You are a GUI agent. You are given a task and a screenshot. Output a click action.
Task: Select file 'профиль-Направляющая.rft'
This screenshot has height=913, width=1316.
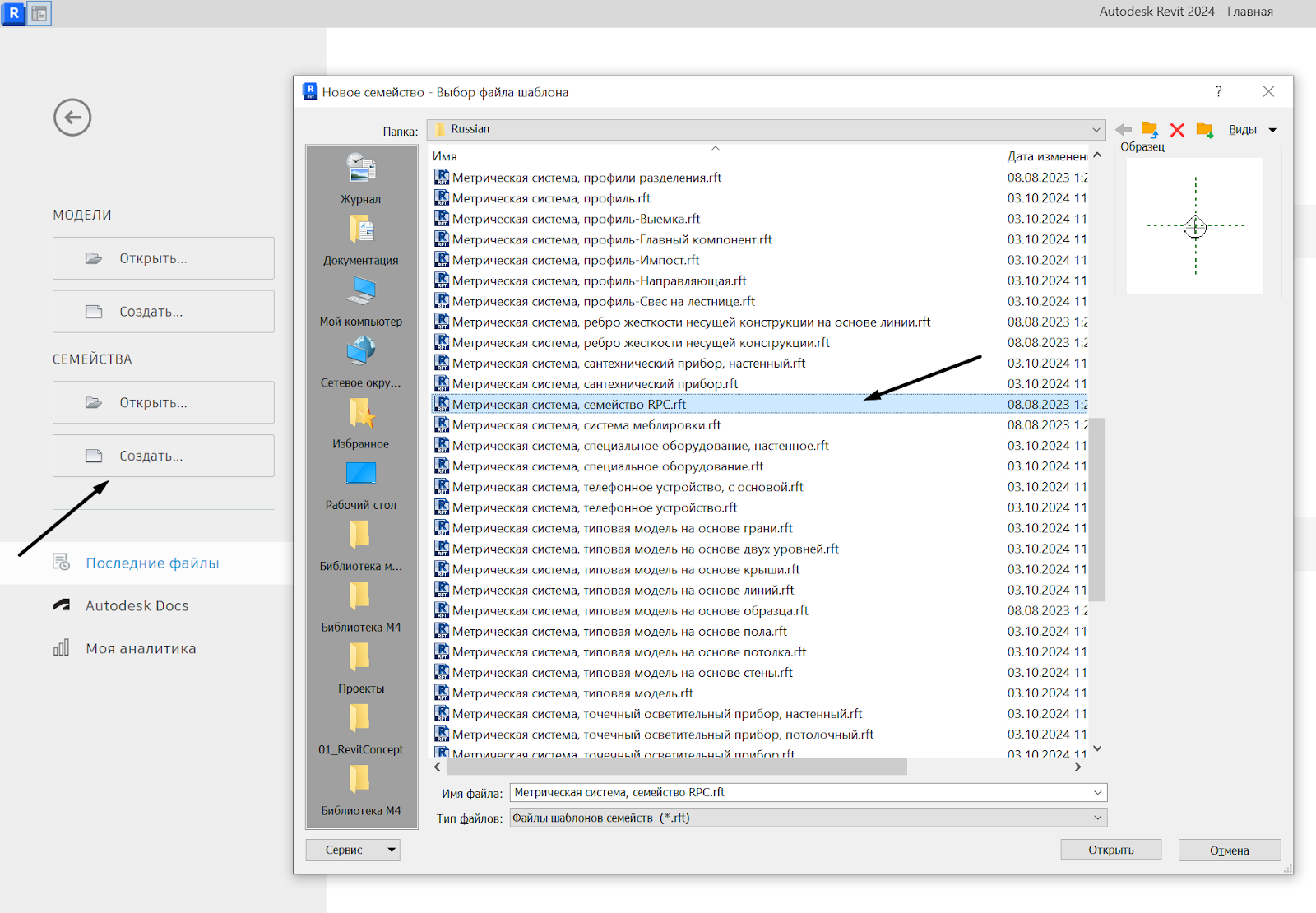(x=600, y=280)
